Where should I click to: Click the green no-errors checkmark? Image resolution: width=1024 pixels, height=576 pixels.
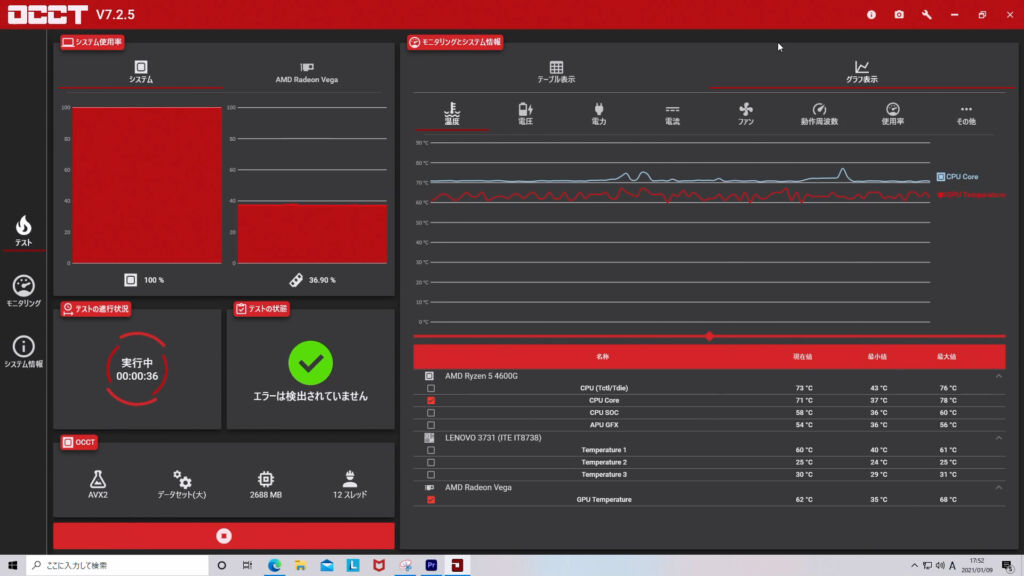click(x=310, y=363)
